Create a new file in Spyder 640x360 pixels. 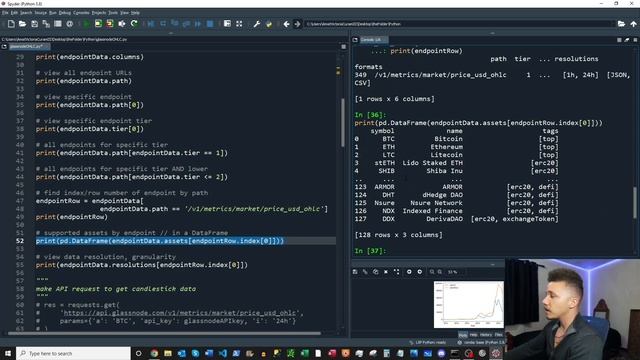click(x=11, y=24)
